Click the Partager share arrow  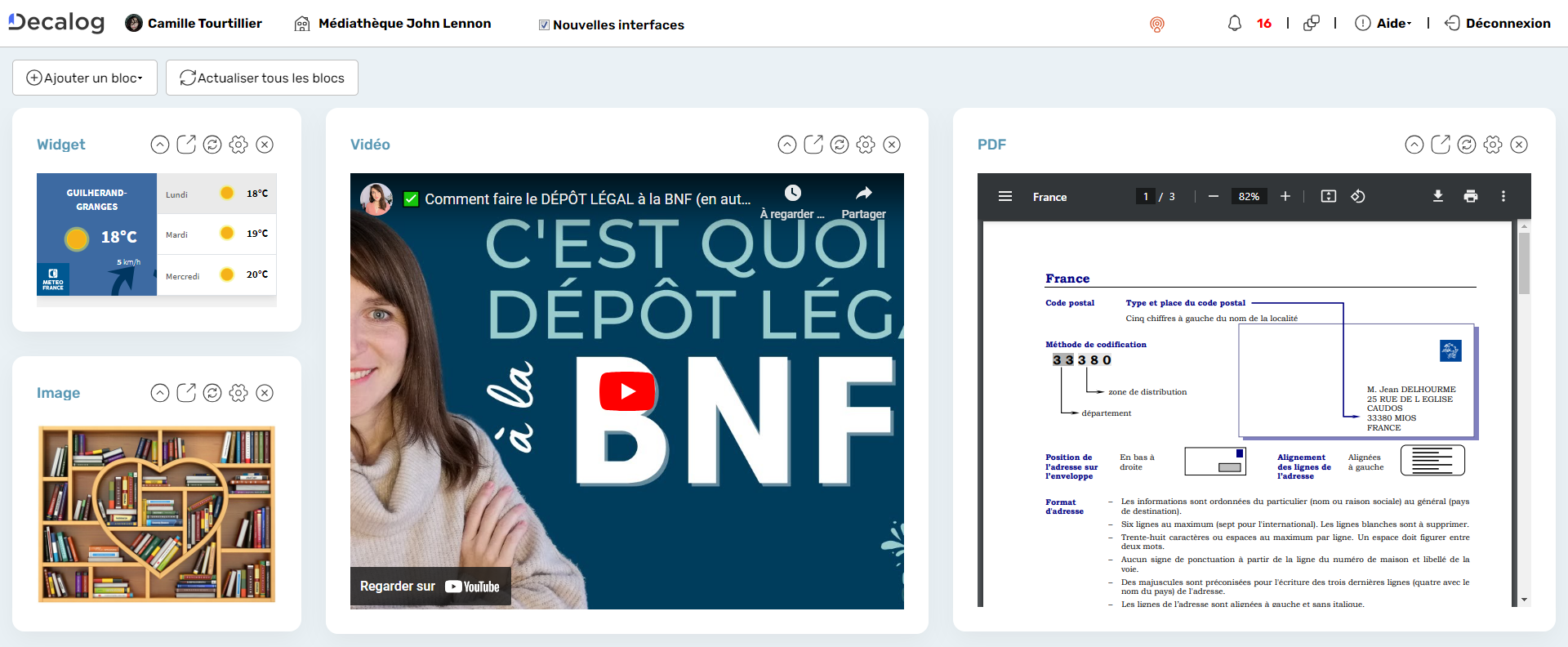point(863,193)
